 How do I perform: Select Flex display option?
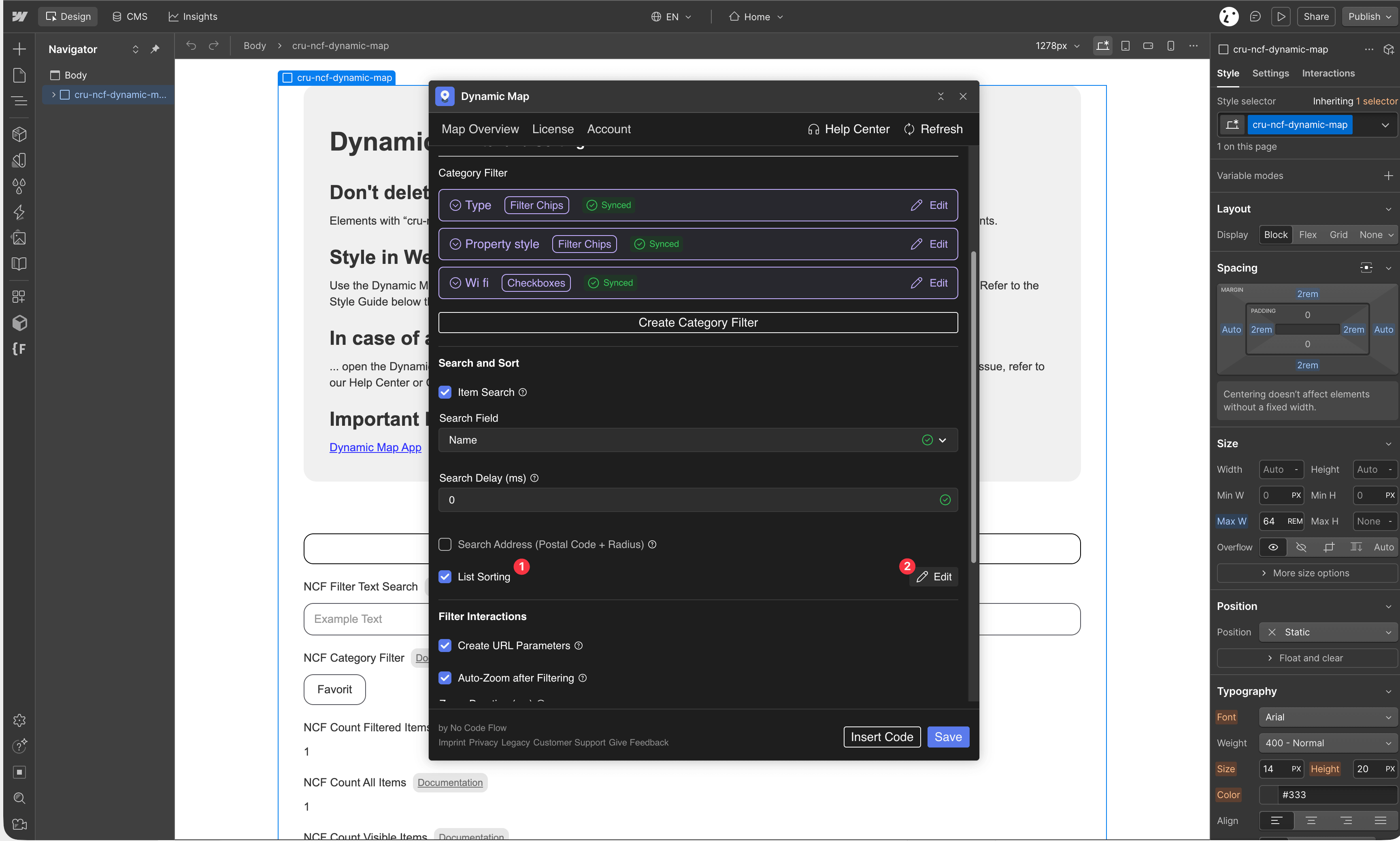coord(1308,235)
